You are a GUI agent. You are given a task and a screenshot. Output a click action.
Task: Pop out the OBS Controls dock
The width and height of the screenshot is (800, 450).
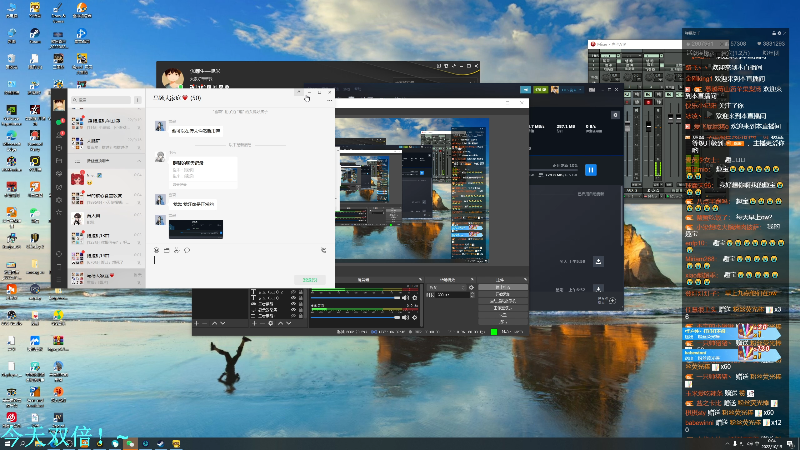(x=525, y=280)
